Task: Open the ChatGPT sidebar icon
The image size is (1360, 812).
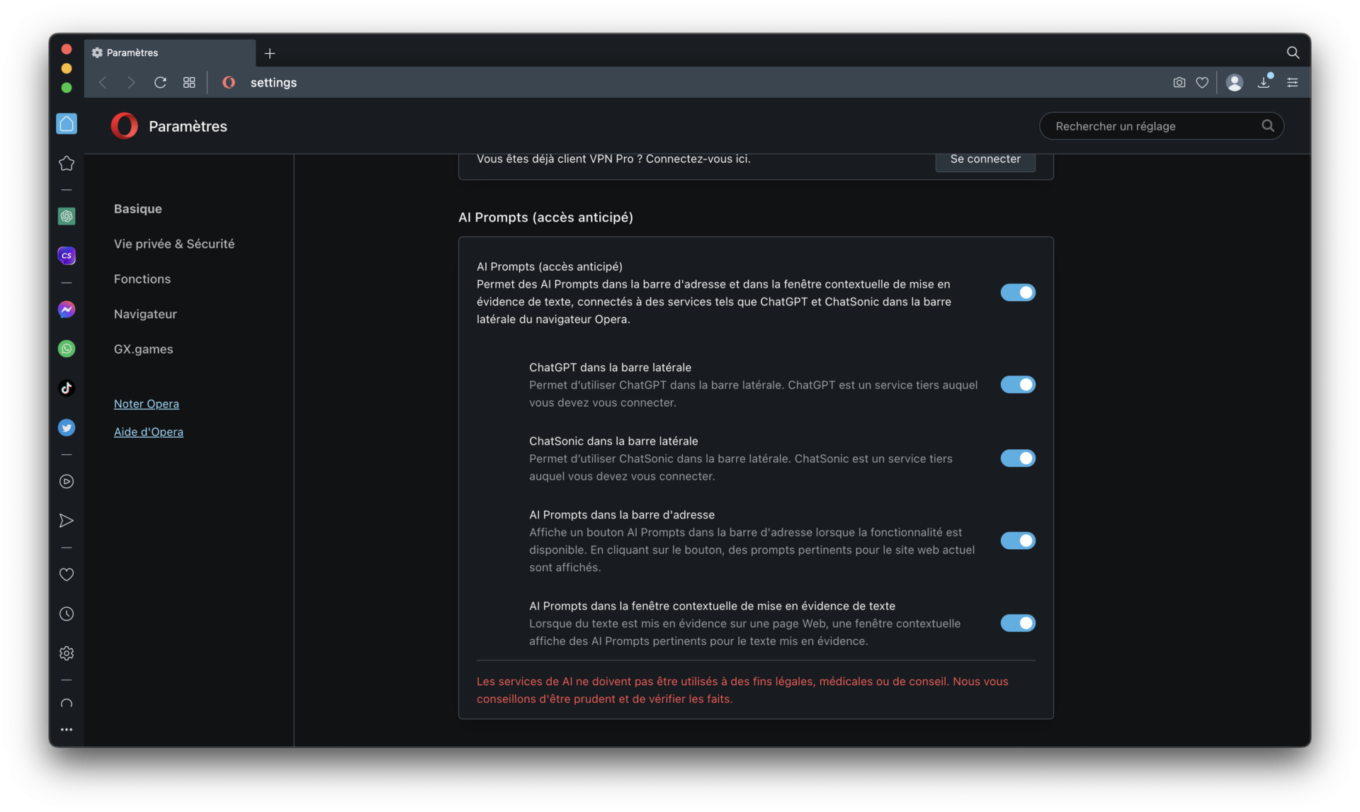Action: pyautogui.click(x=66, y=216)
